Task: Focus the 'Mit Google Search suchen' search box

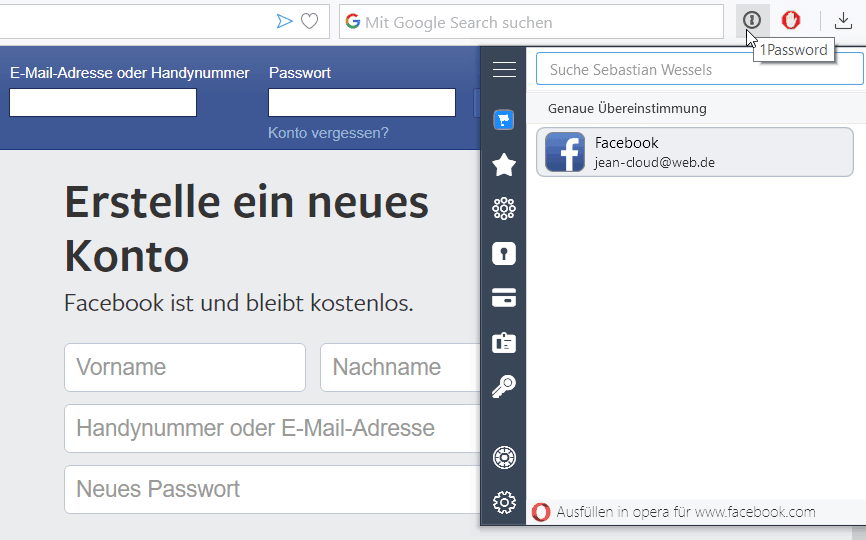Action: tap(531, 22)
